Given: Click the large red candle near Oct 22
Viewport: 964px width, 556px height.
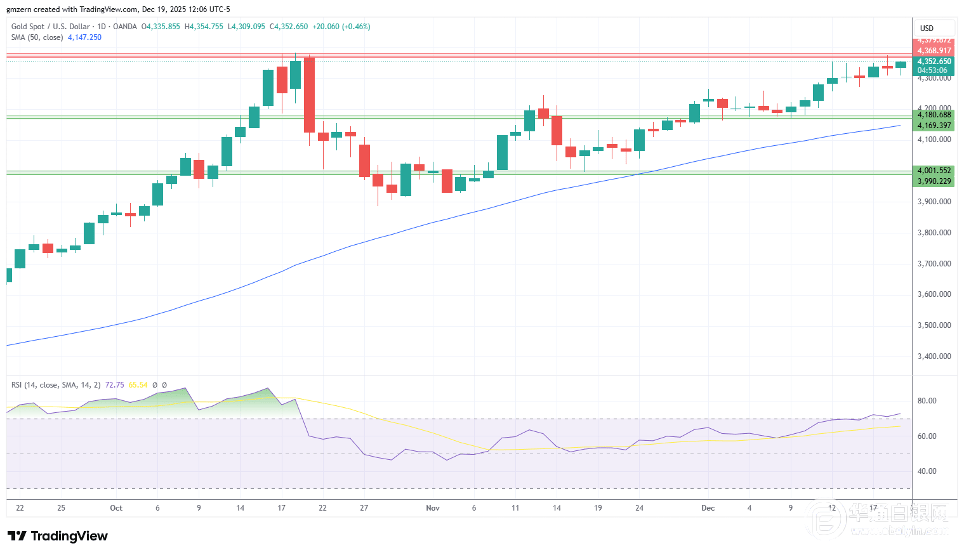Looking at the screenshot, I should tap(309, 95).
